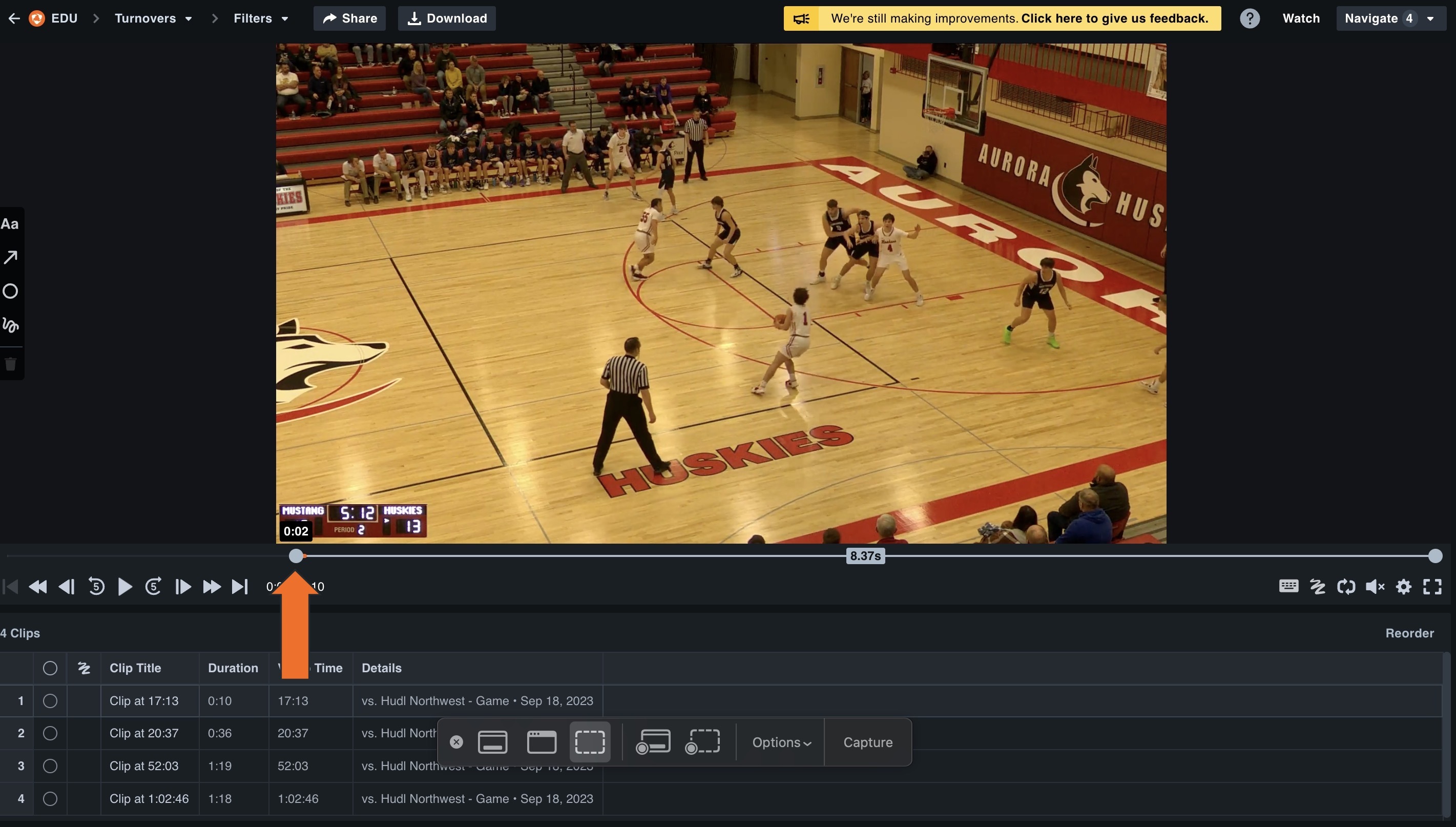This screenshot has height=827, width=1456.
Task: Unmute the video audio
Action: (x=1375, y=586)
